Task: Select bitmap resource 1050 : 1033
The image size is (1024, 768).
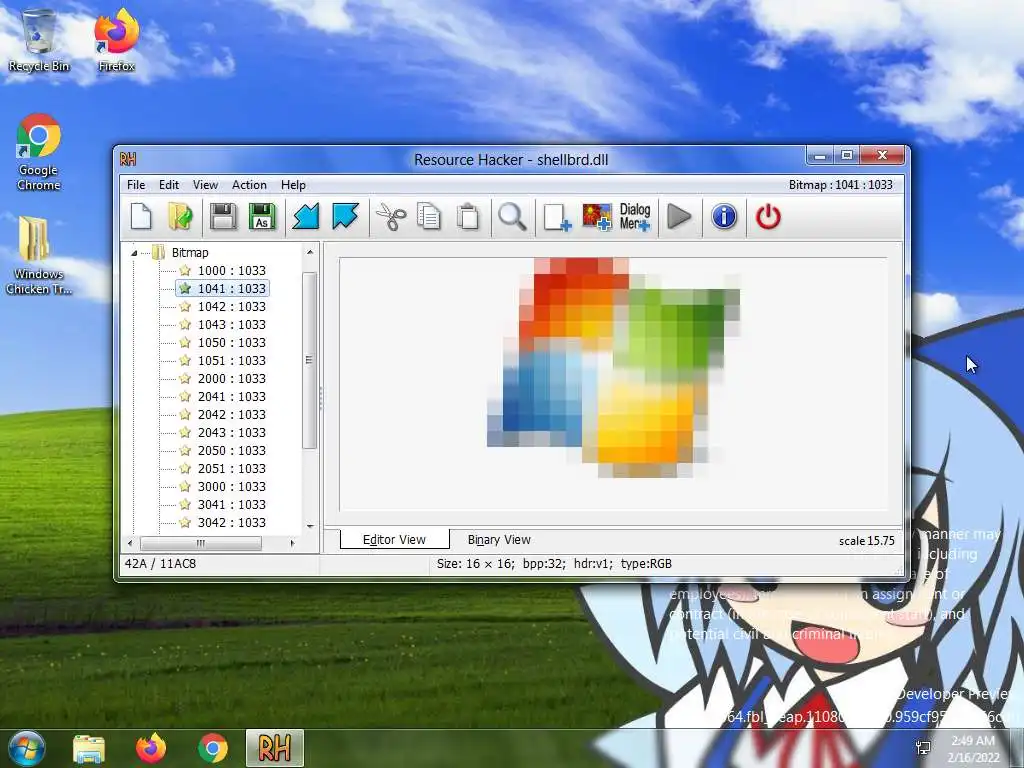Action: (231, 342)
